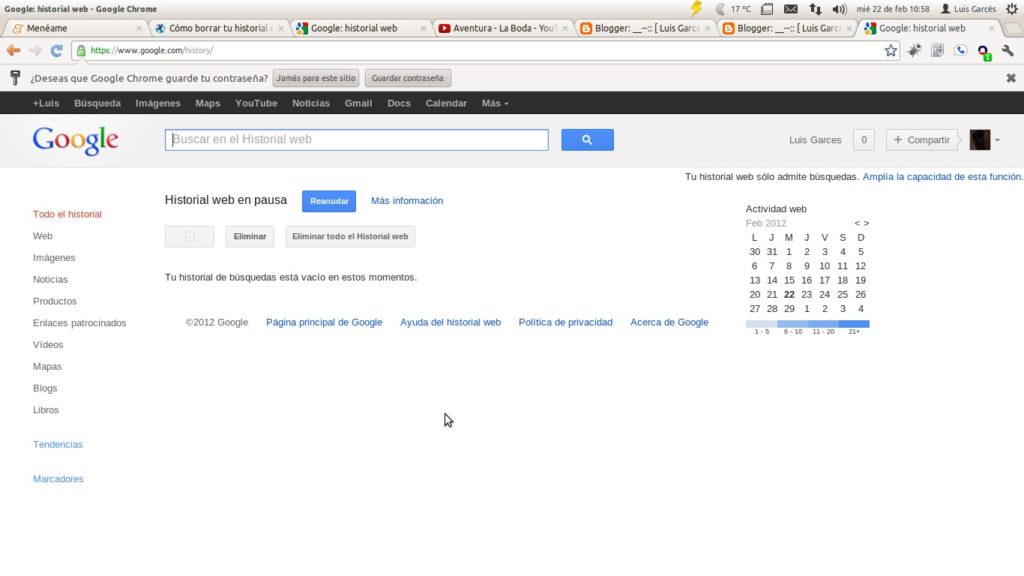Screen dimensions: 1024x576
Task: Click Eliminar todo el Historial web
Action: click(350, 236)
